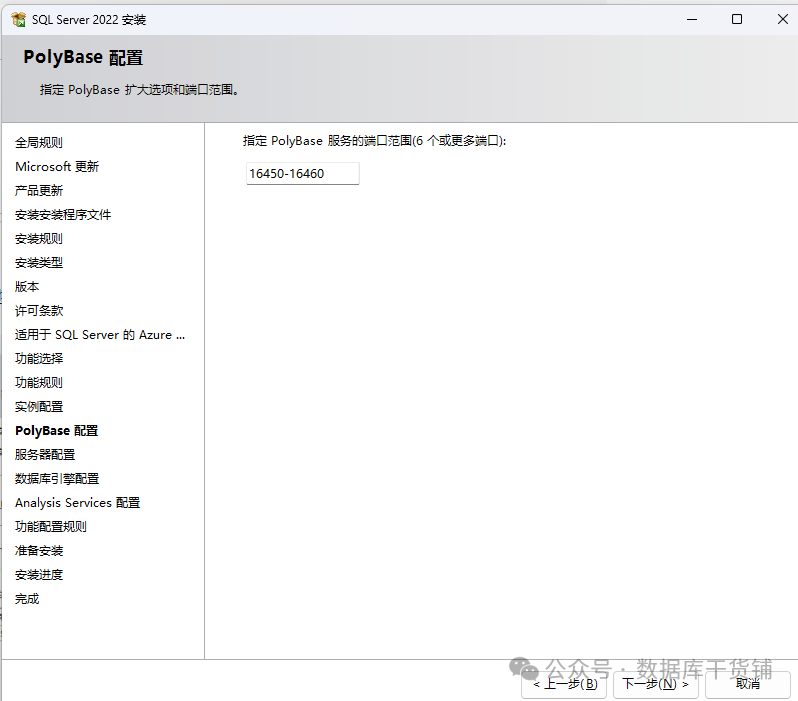Select 安装进度 in the step list

click(39, 575)
